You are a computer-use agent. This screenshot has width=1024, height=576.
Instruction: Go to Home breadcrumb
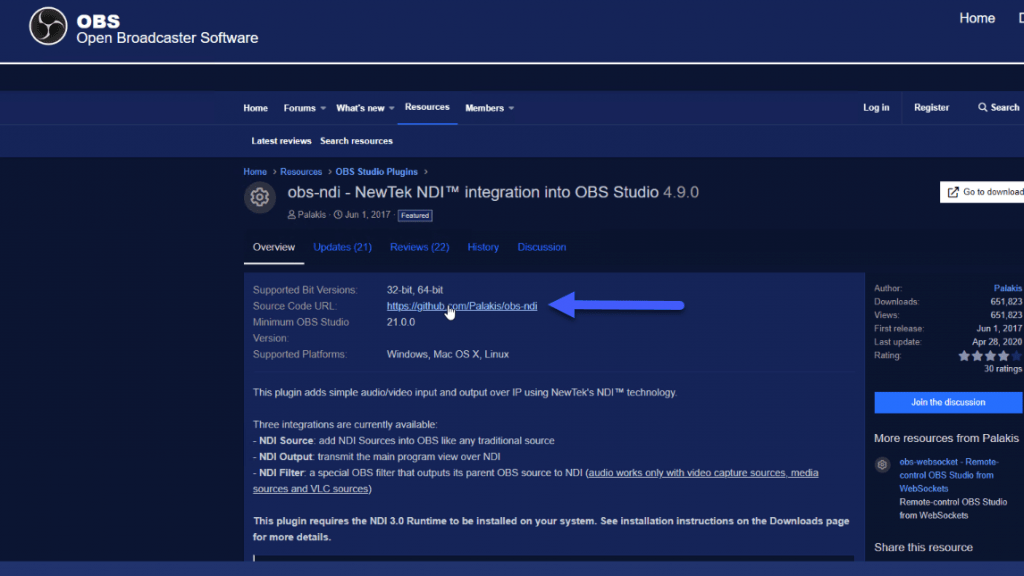tap(255, 172)
